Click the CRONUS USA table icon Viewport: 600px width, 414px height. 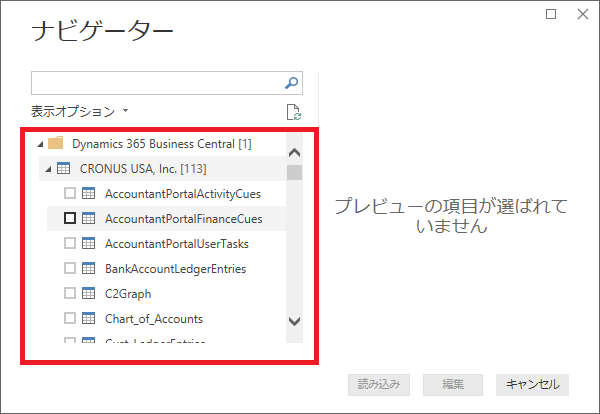[x=64, y=168]
